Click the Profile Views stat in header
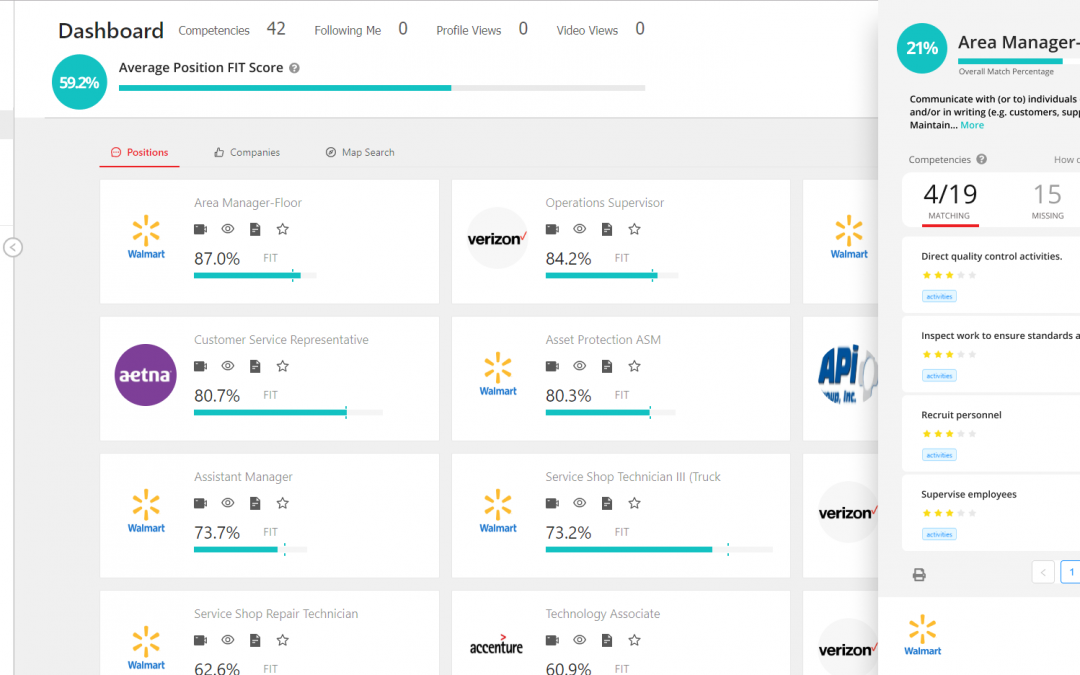This screenshot has height=675, width=1080. click(482, 30)
